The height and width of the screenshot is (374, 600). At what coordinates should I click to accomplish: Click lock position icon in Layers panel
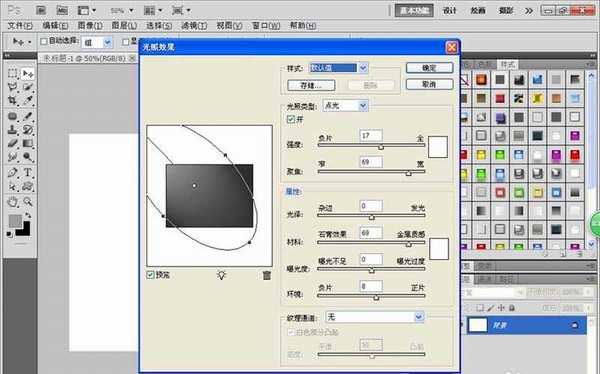coord(501,307)
